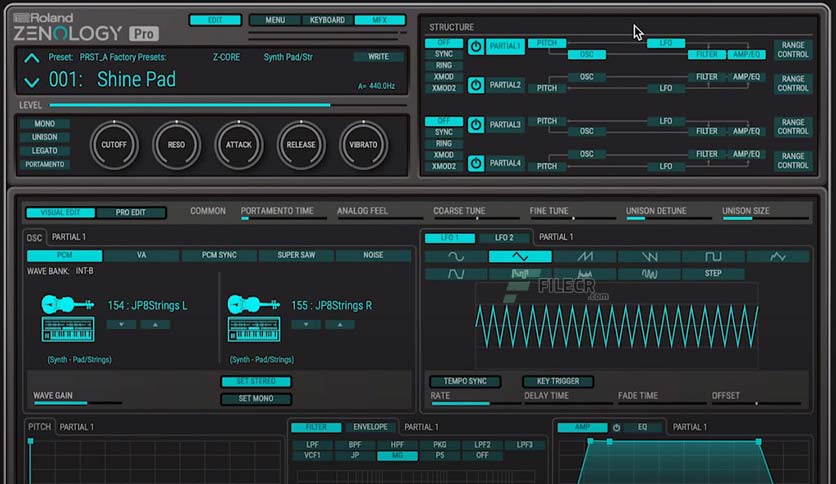836x484 pixels.
Task: Click the RESO knob
Action: (x=176, y=145)
